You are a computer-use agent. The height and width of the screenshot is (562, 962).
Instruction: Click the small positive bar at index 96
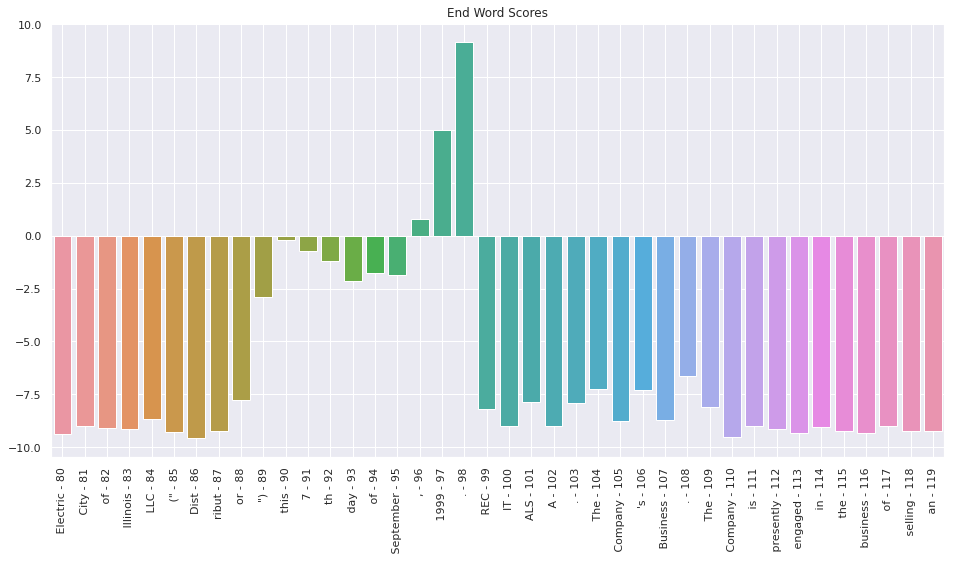[x=420, y=228]
